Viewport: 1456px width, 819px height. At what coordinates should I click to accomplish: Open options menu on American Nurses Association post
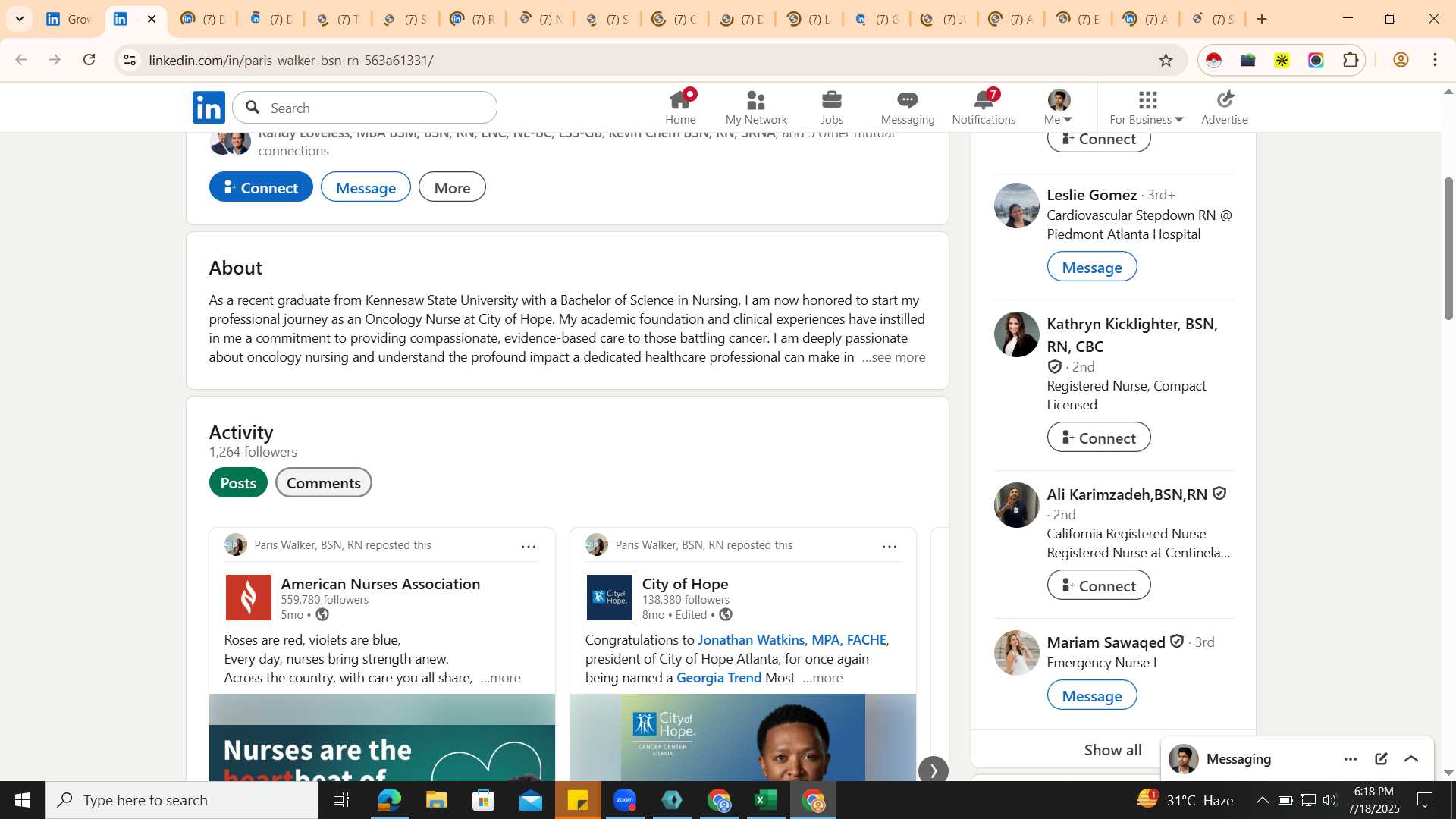[529, 546]
